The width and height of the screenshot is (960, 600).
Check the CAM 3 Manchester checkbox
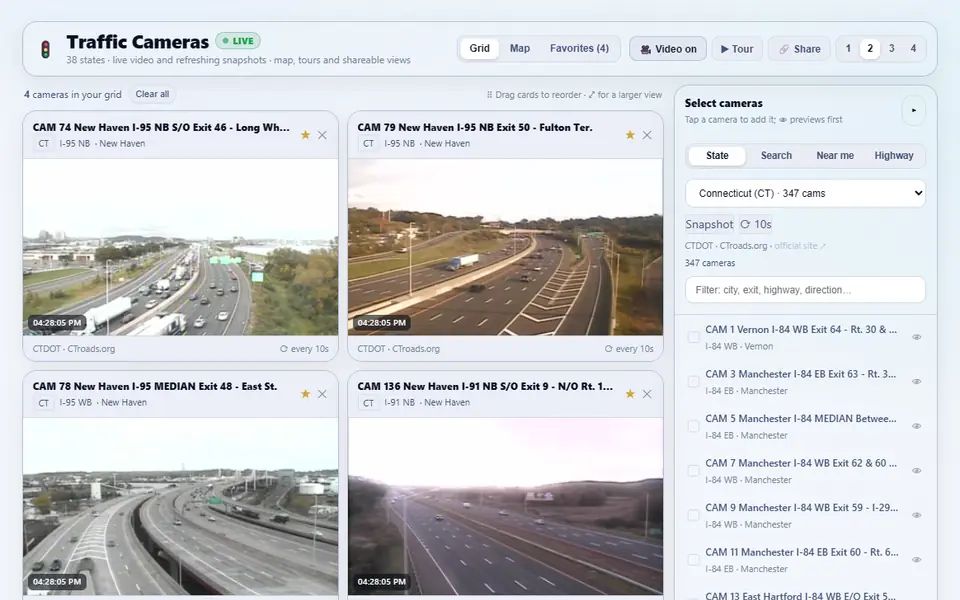(x=693, y=381)
